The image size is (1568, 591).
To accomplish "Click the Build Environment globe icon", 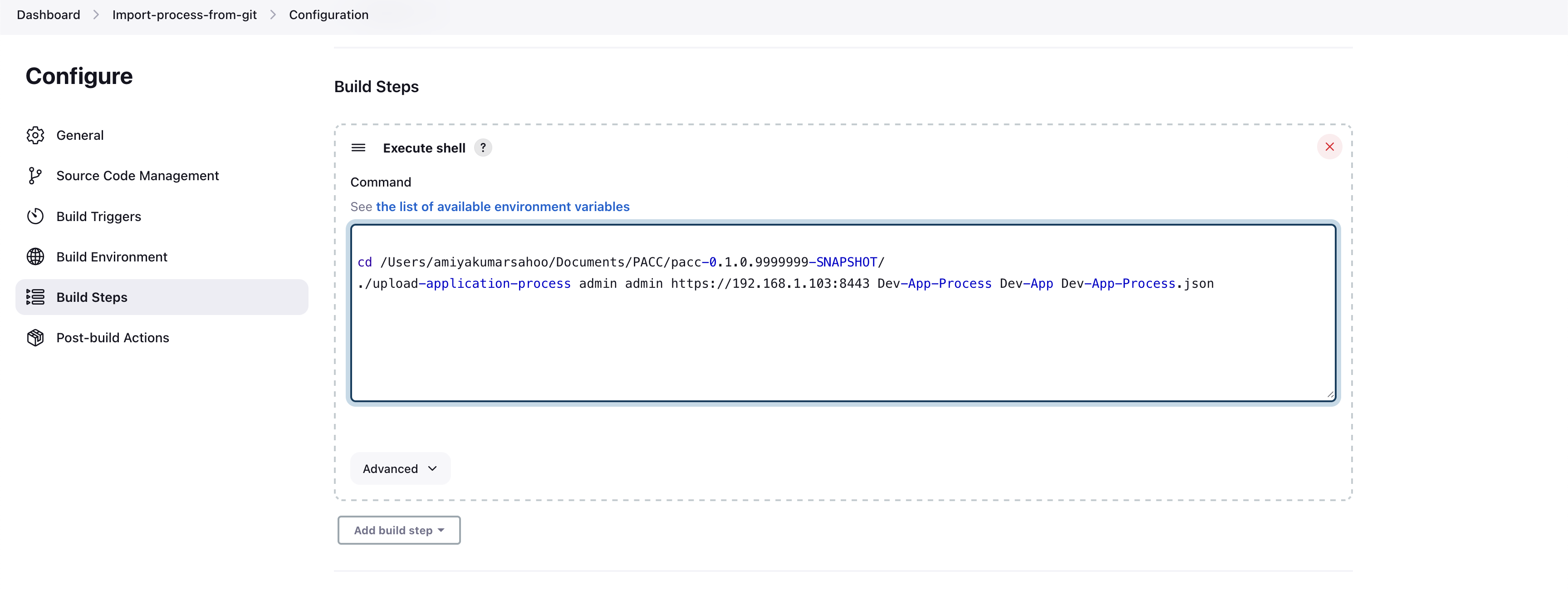I will pyautogui.click(x=35, y=256).
